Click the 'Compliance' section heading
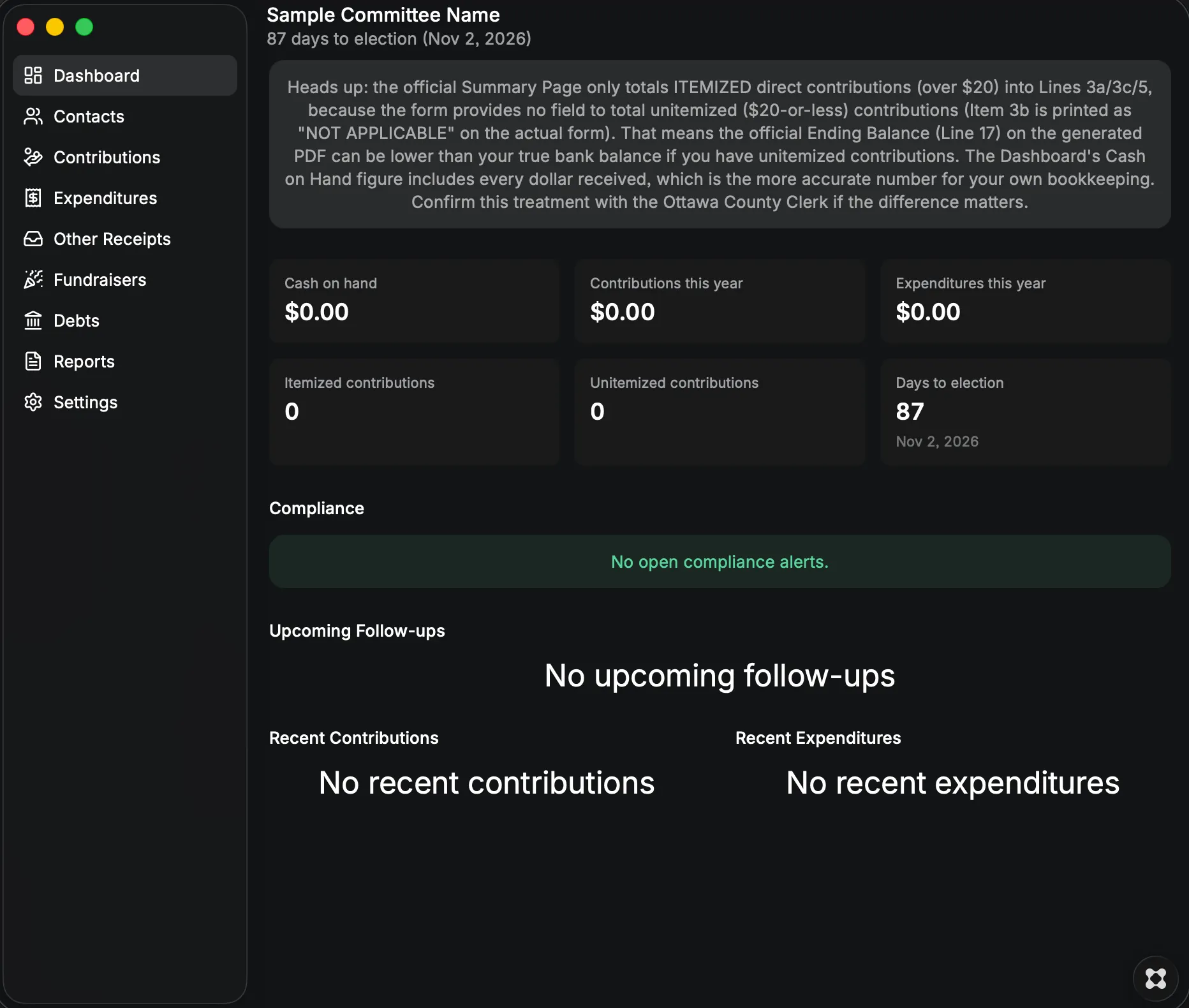 316,508
